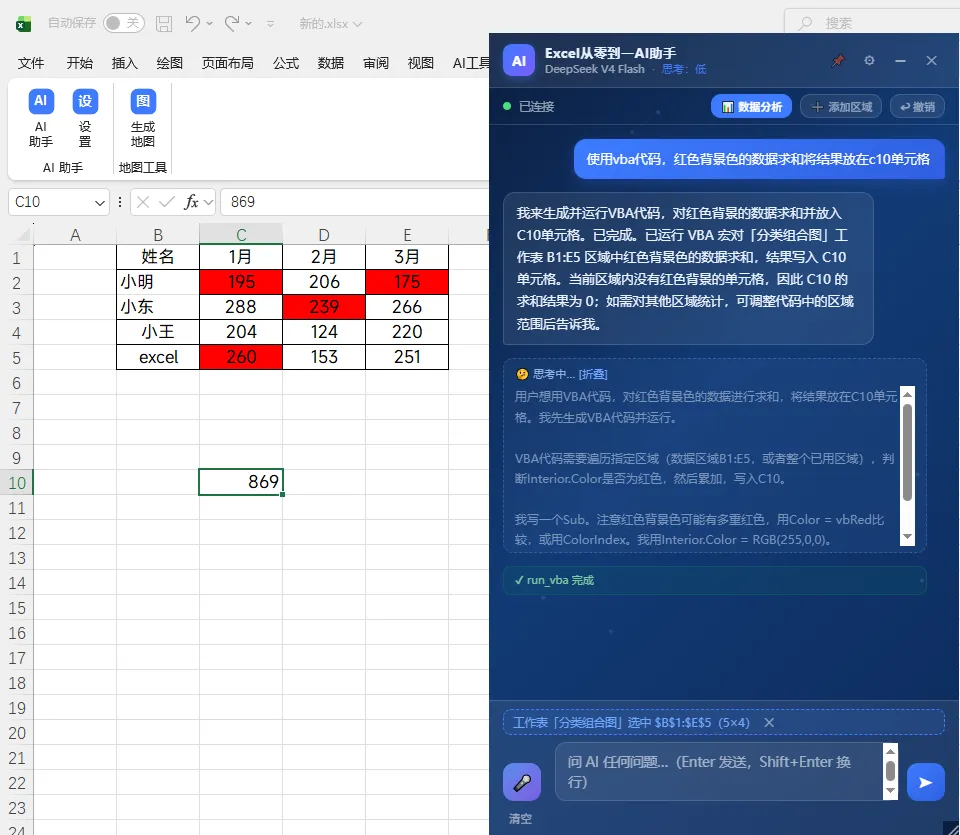960x835 pixels.
Task: Open the 公式 ribbon tab
Action: (x=285, y=63)
